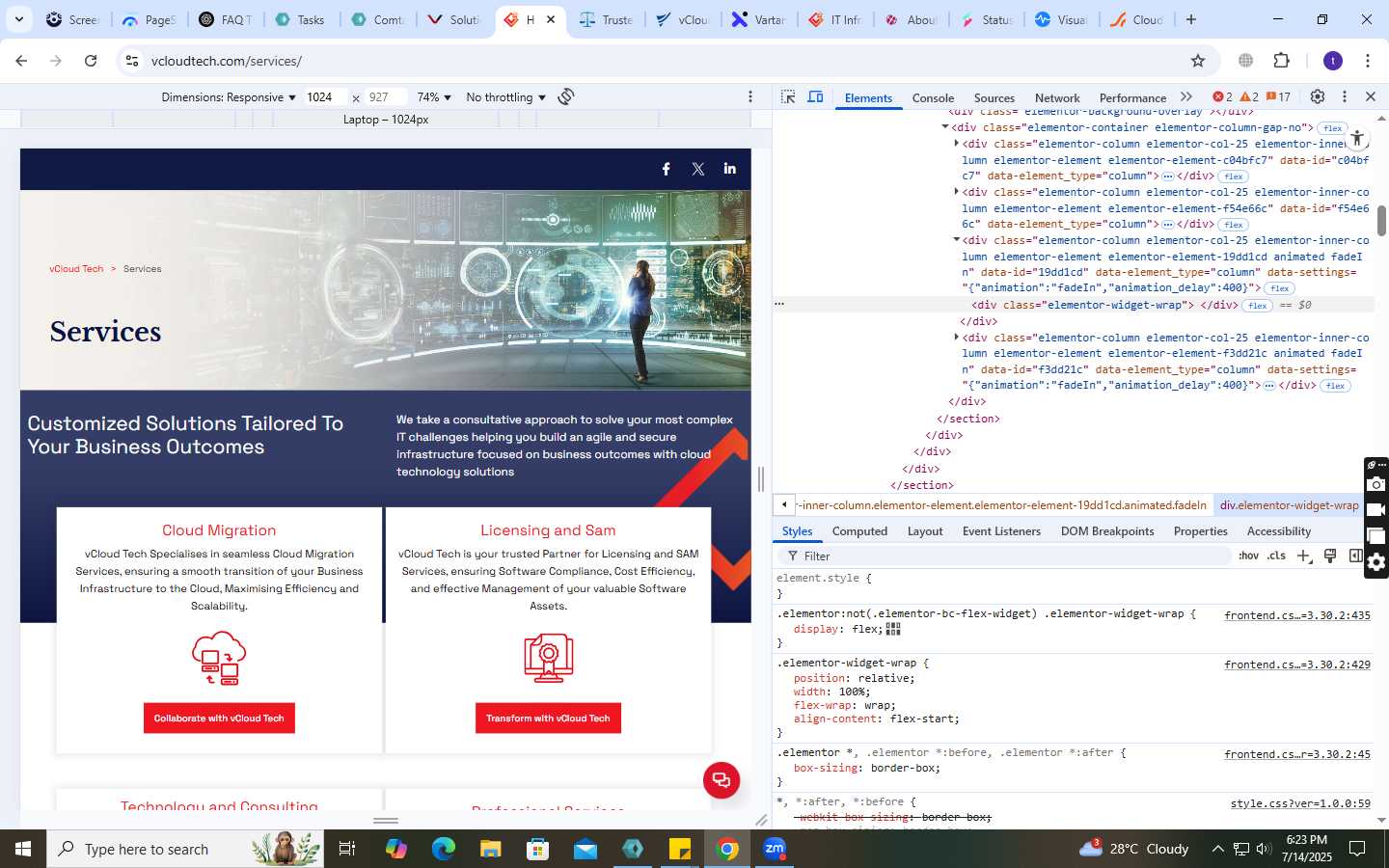
Task: Go back to the previous page
Action: tap(21, 61)
